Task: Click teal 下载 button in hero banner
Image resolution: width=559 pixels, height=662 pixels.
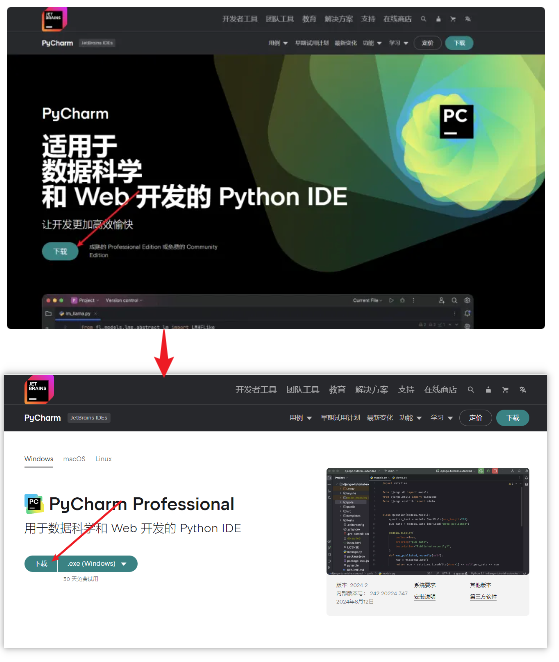Action: pos(60,251)
